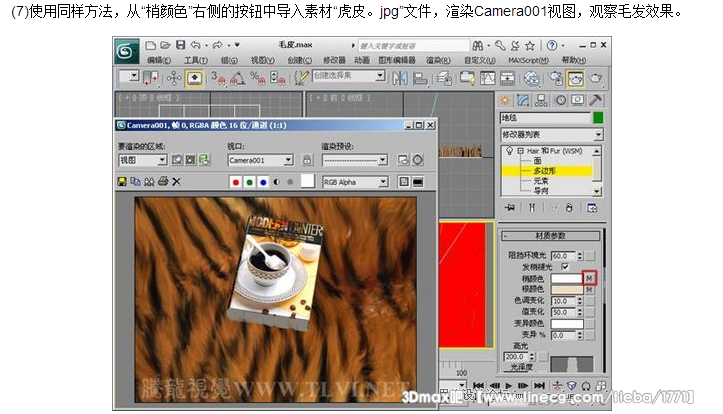Open the Material Editor sphere icon

531,78
